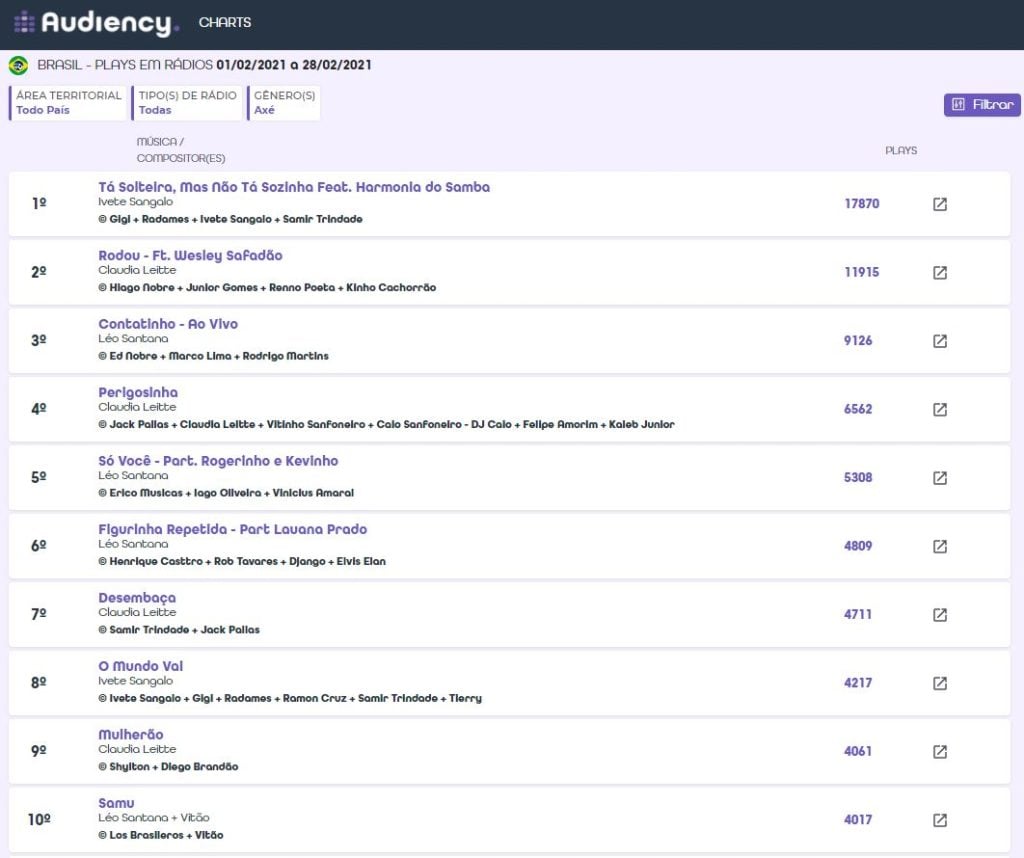Click open-in-new icon for Contatinho - Ao Vivo
This screenshot has height=858, width=1024.
(x=939, y=341)
